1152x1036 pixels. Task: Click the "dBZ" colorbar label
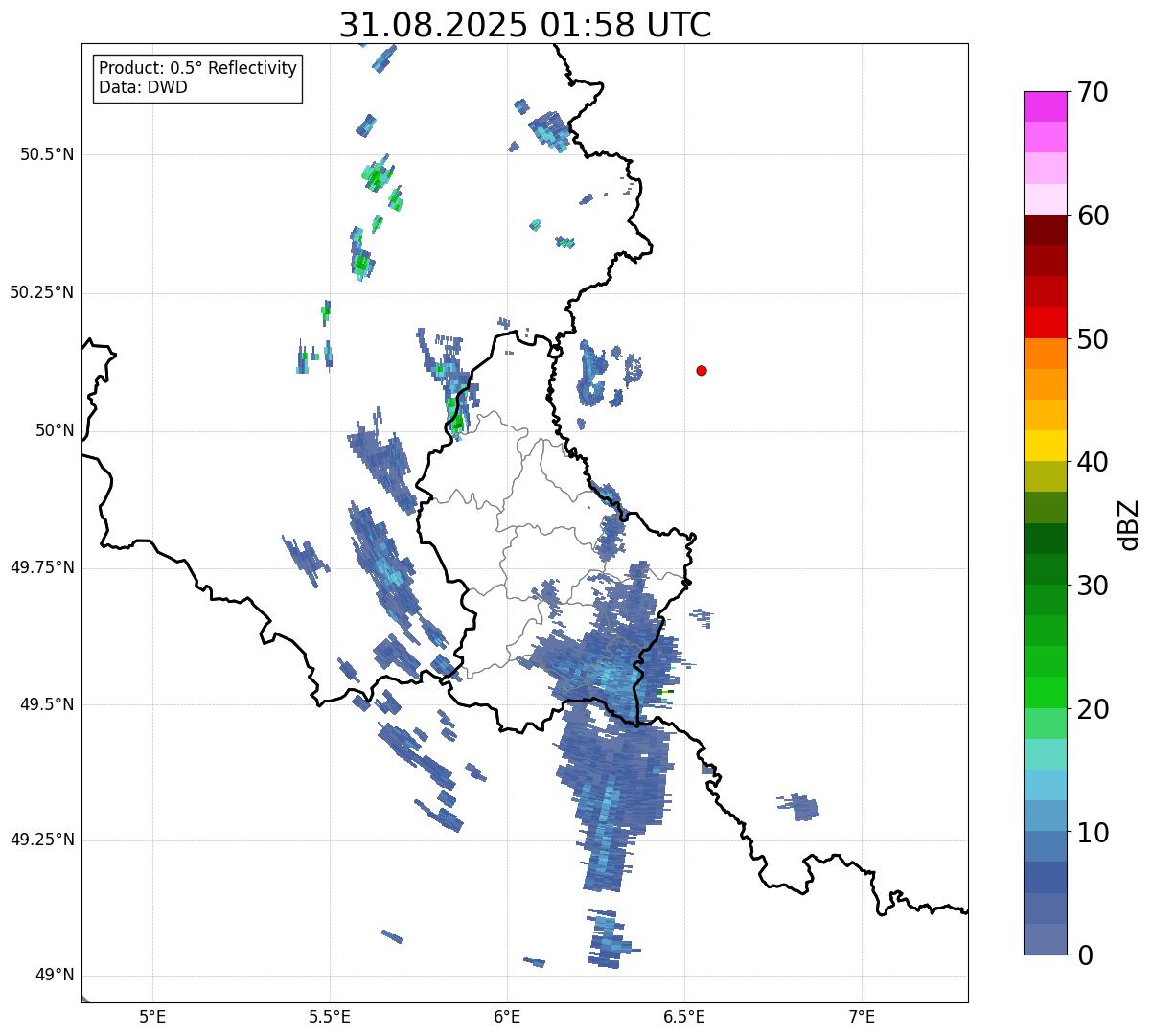(1129, 523)
